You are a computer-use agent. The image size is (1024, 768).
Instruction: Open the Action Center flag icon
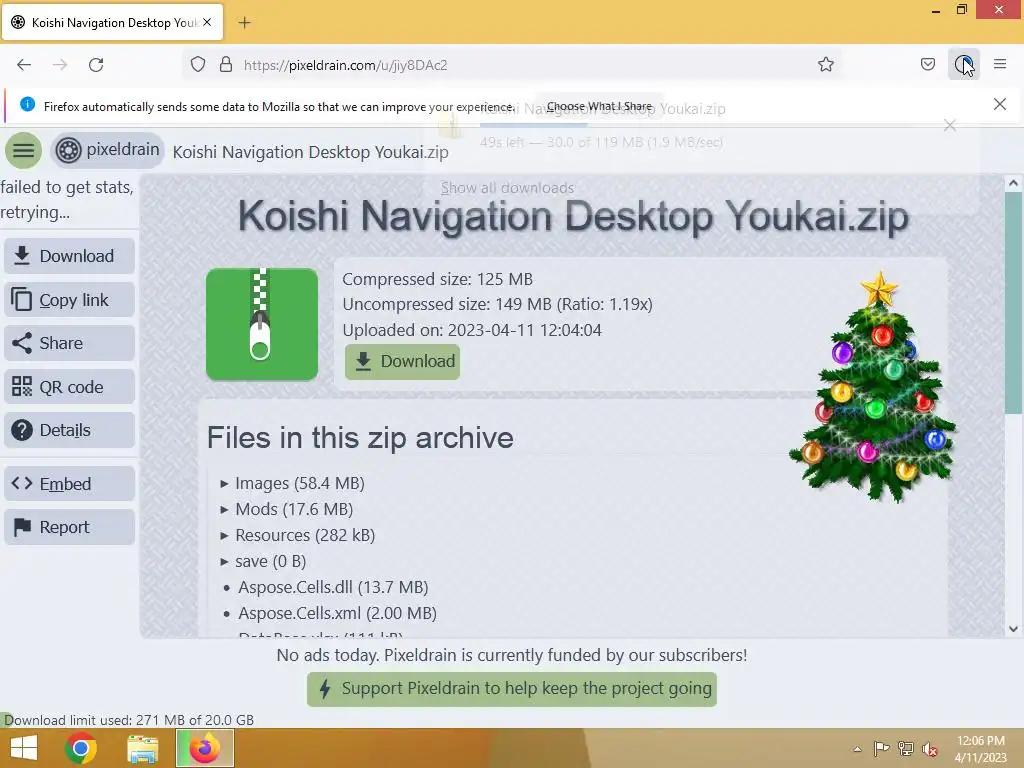(x=882, y=748)
